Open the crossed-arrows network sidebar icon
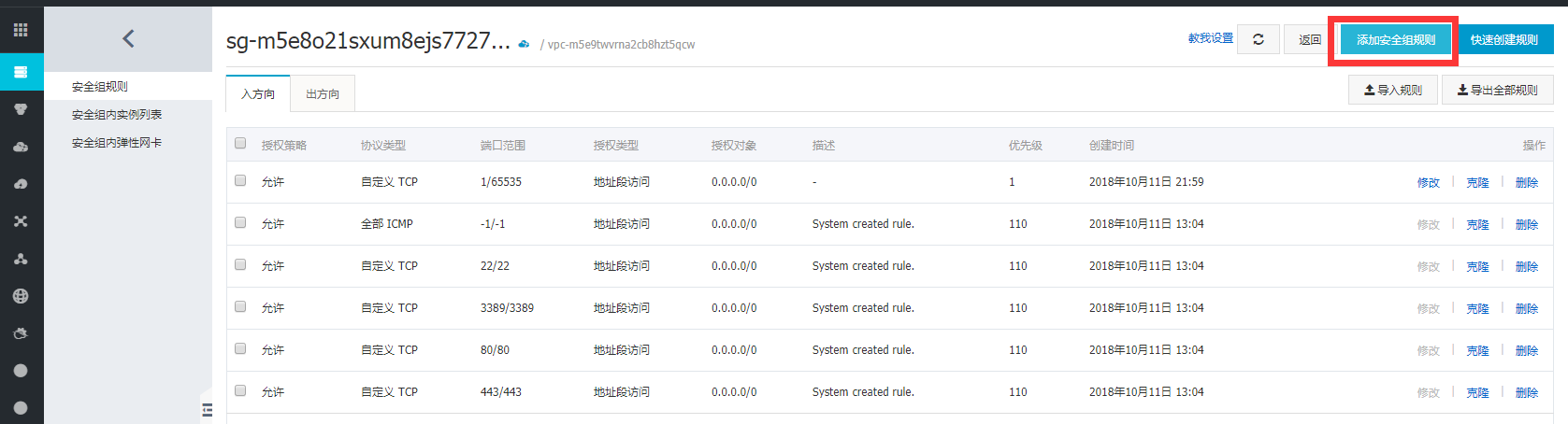 pyautogui.click(x=21, y=221)
